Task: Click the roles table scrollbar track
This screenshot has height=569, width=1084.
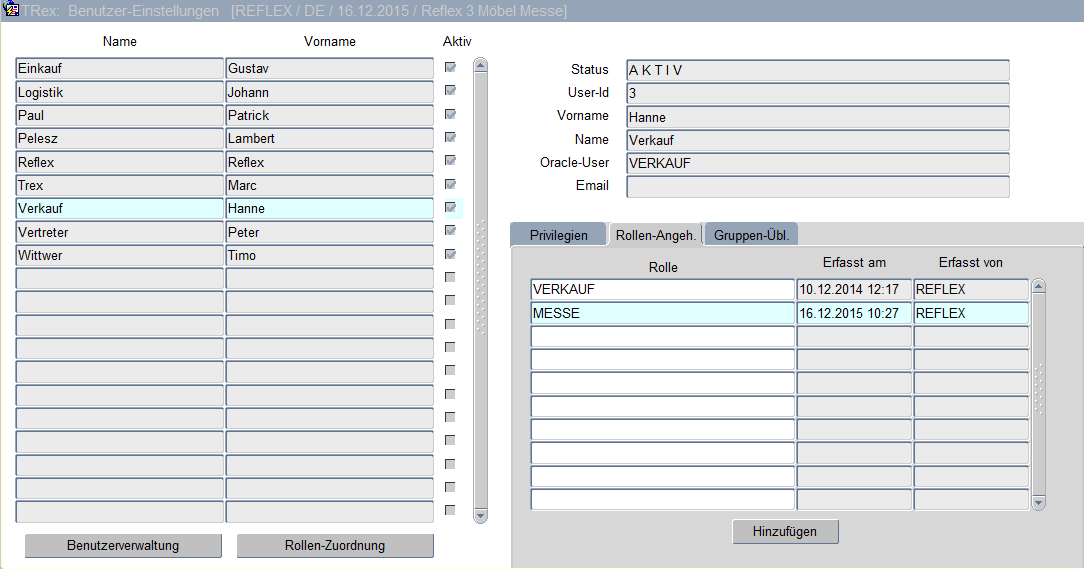Action: 1038,440
